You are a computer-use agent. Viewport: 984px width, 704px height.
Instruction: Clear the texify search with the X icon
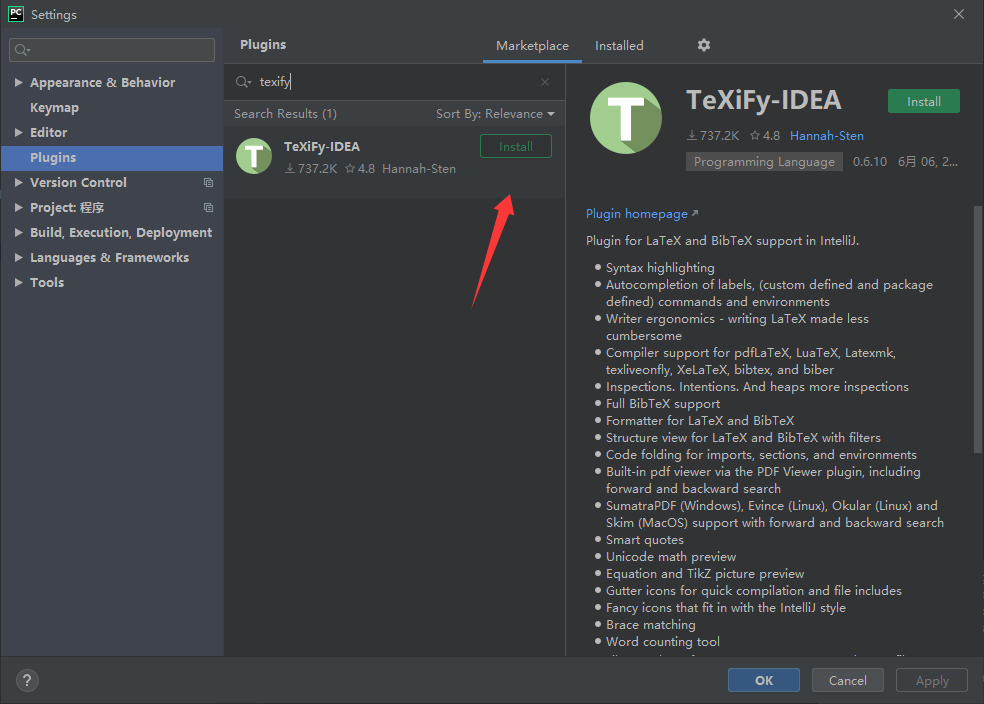point(545,82)
